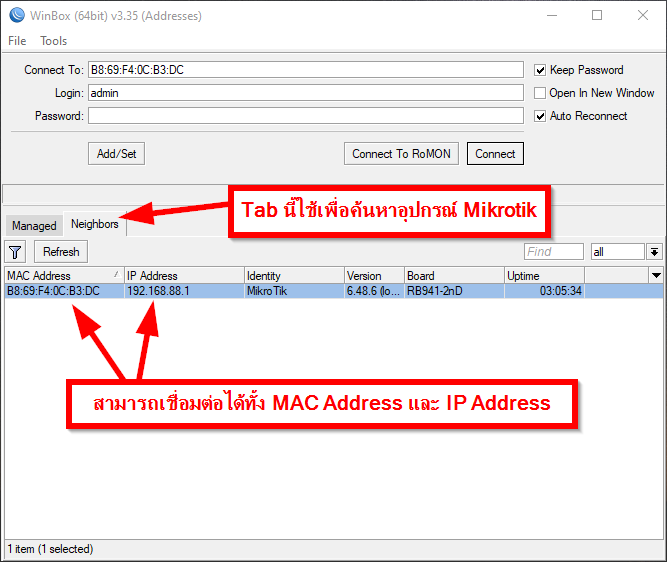Click the Connect To RoMON button
The width and height of the screenshot is (667, 562).
tap(401, 154)
